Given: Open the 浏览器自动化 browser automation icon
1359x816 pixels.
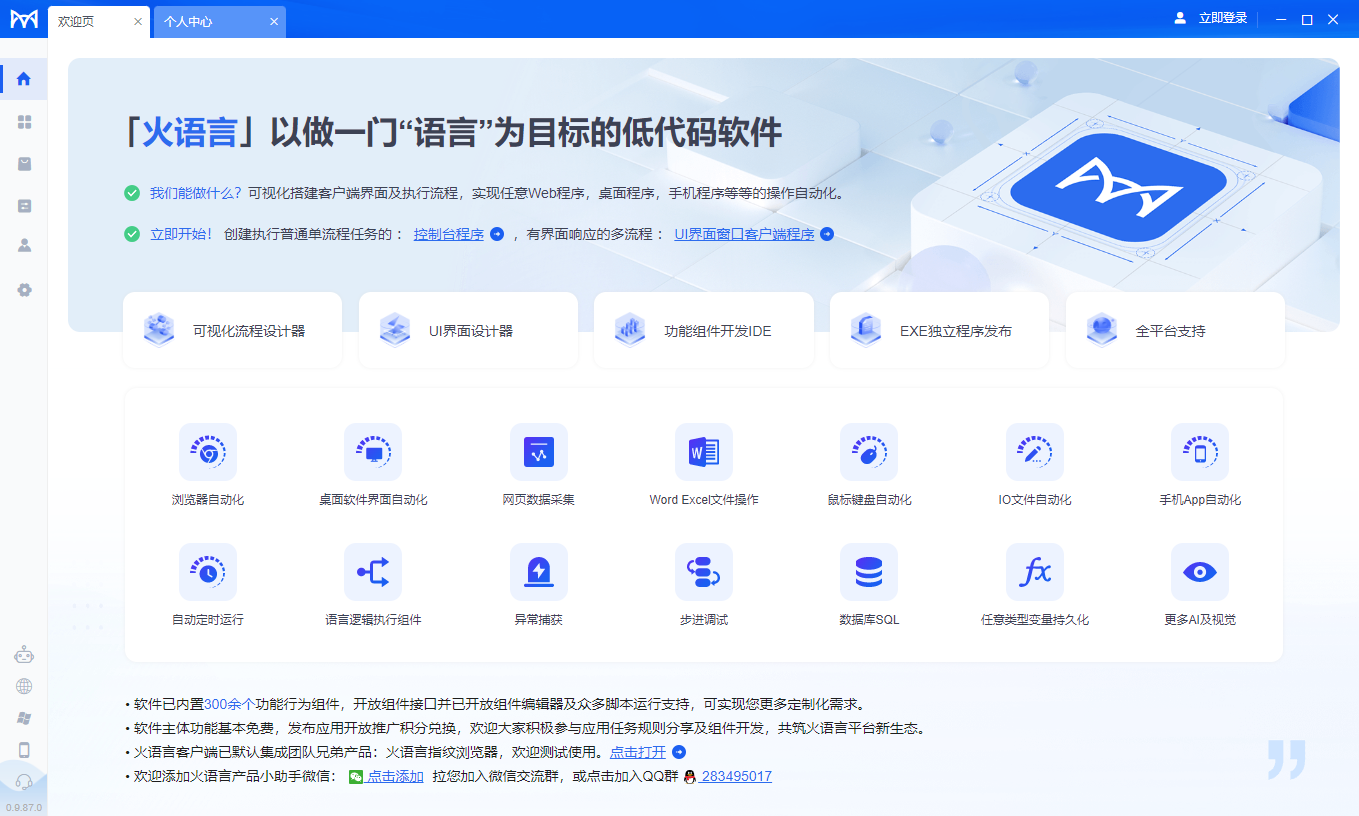Looking at the screenshot, I should 208,453.
